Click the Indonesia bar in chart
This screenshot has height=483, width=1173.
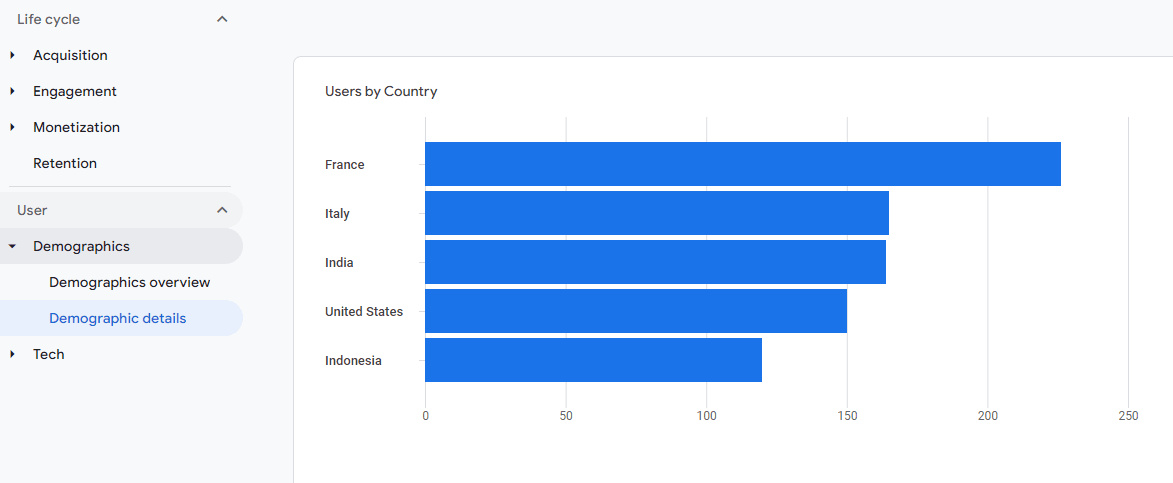(593, 360)
